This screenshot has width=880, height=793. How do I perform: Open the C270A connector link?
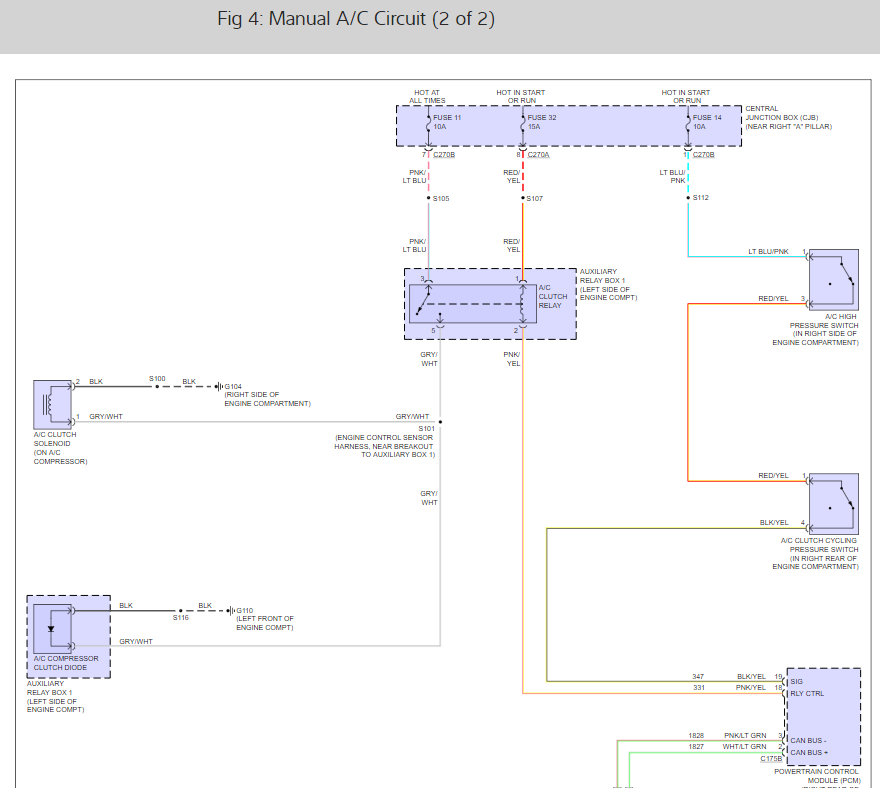pos(538,154)
